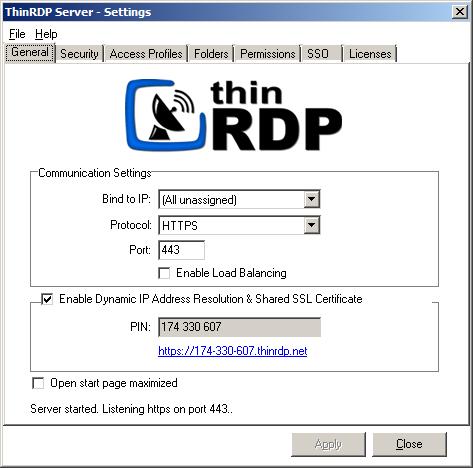Open the Help menu
The height and width of the screenshot is (468, 473).
click(46, 34)
